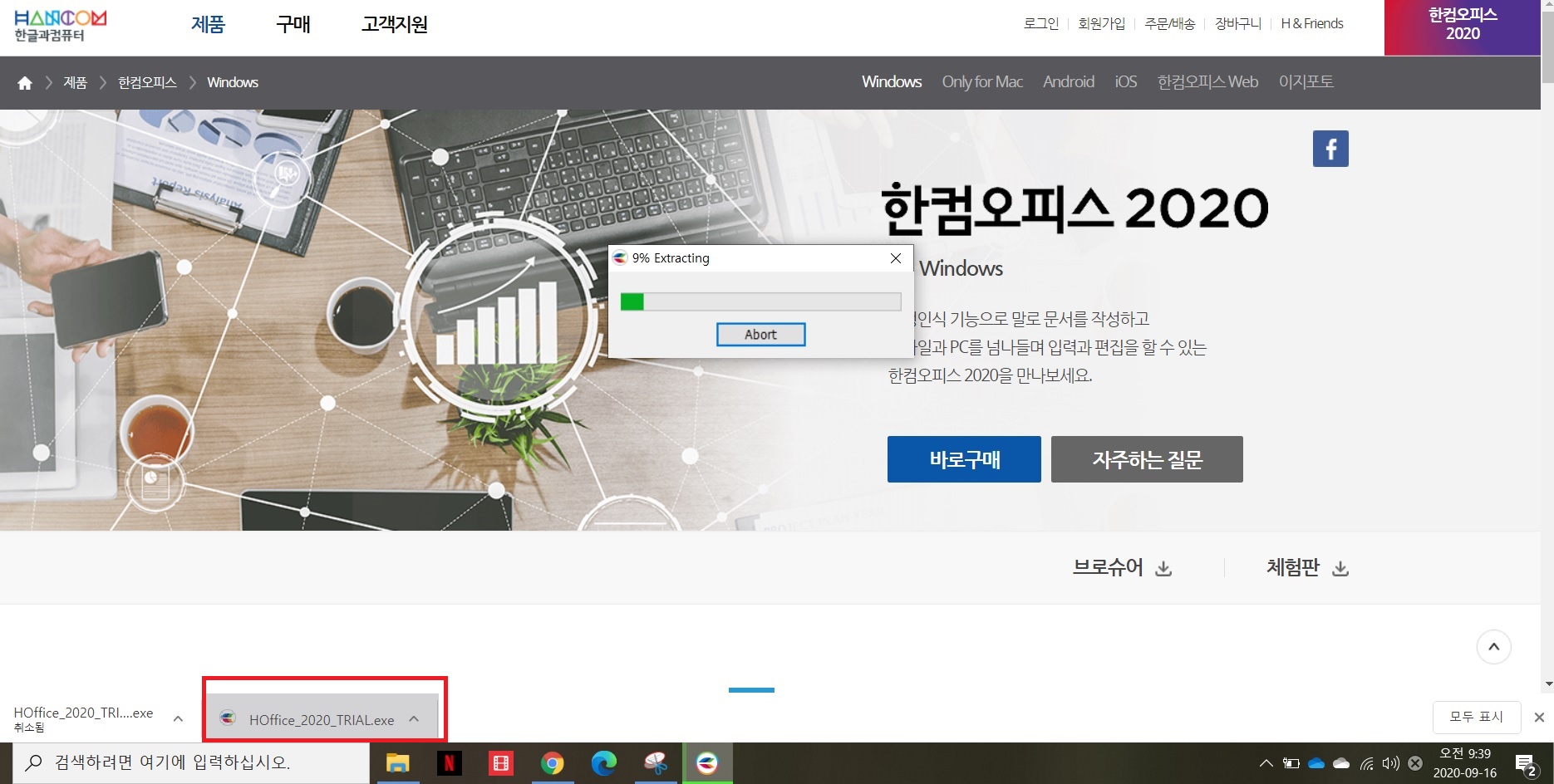
Task: Open the Snipping tool taskbar icon
Action: [x=656, y=762]
